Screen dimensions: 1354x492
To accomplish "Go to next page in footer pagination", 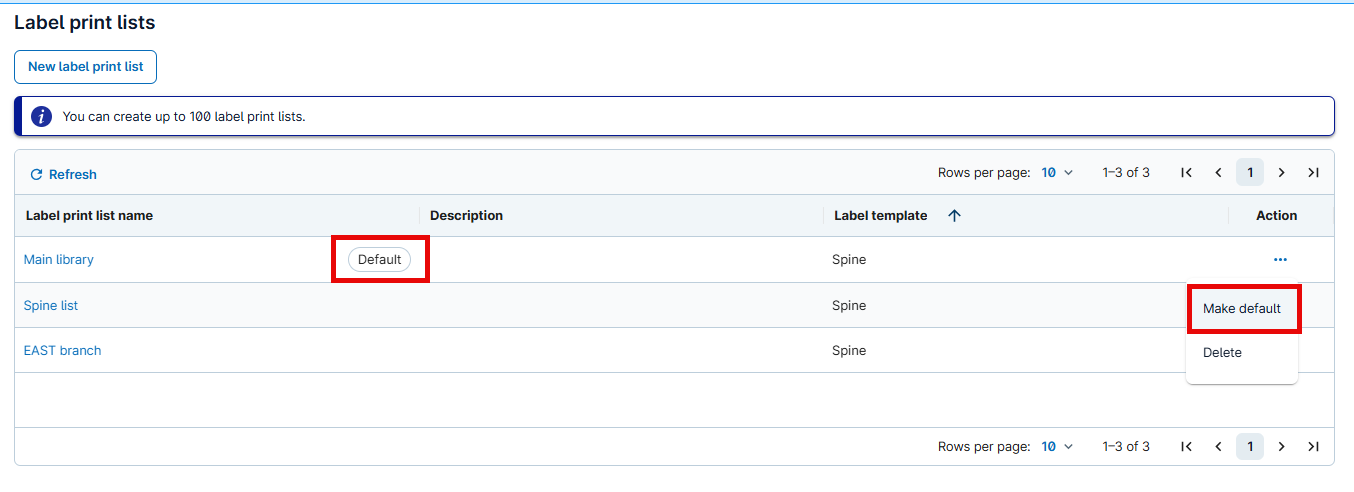I will [x=1281, y=447].
